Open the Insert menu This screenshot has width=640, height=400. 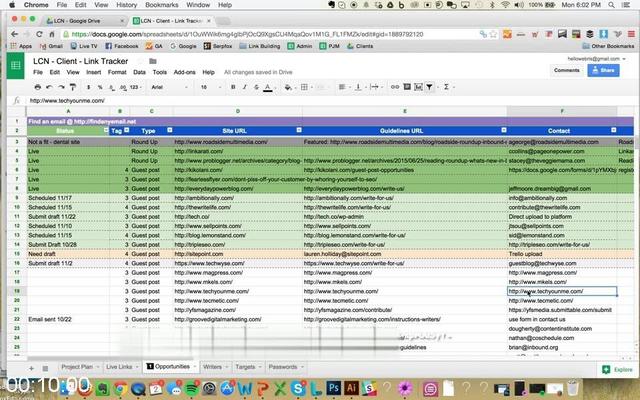pos(93,72)
